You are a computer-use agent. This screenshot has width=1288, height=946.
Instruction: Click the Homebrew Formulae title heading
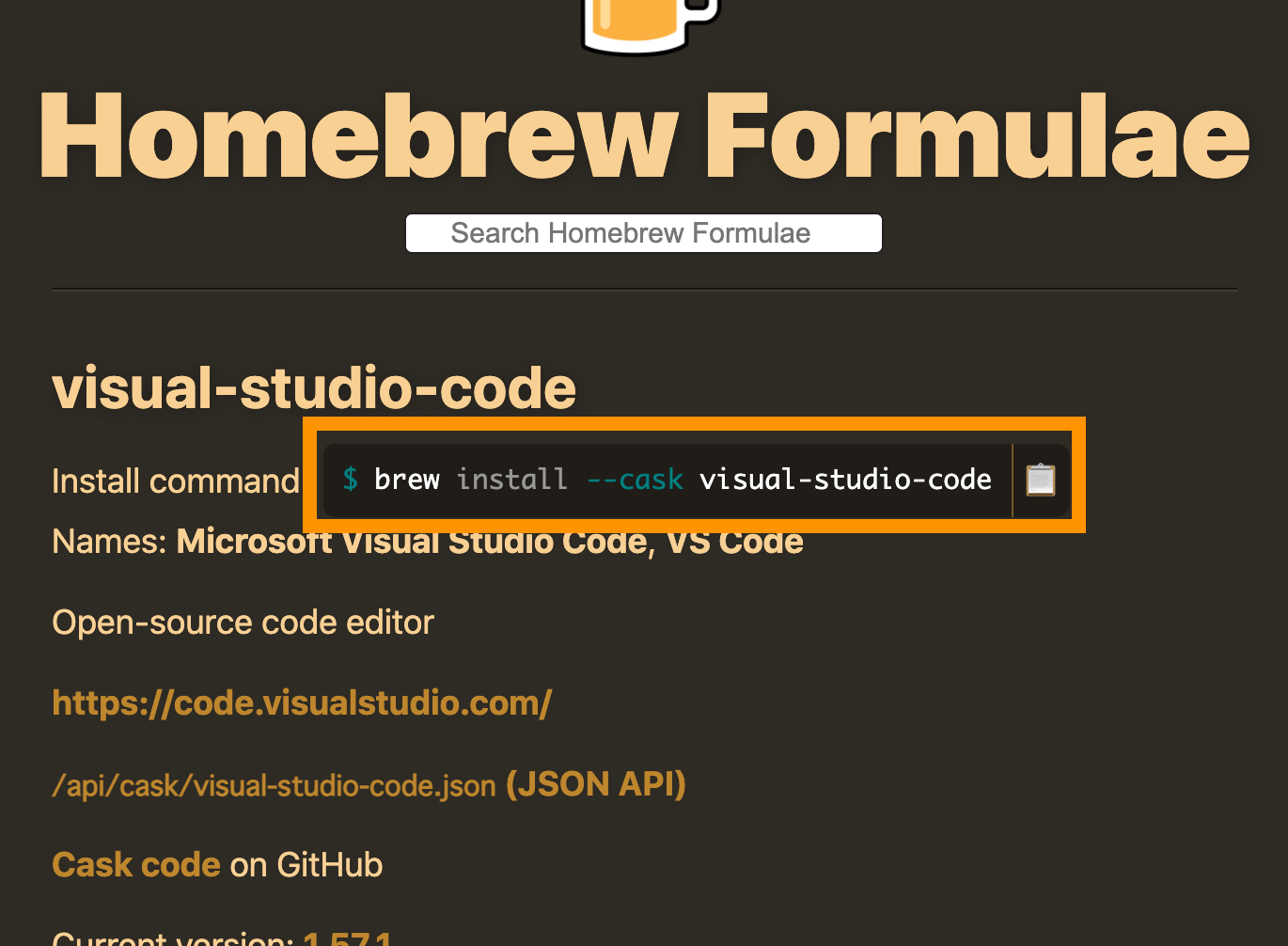point(644,136)
